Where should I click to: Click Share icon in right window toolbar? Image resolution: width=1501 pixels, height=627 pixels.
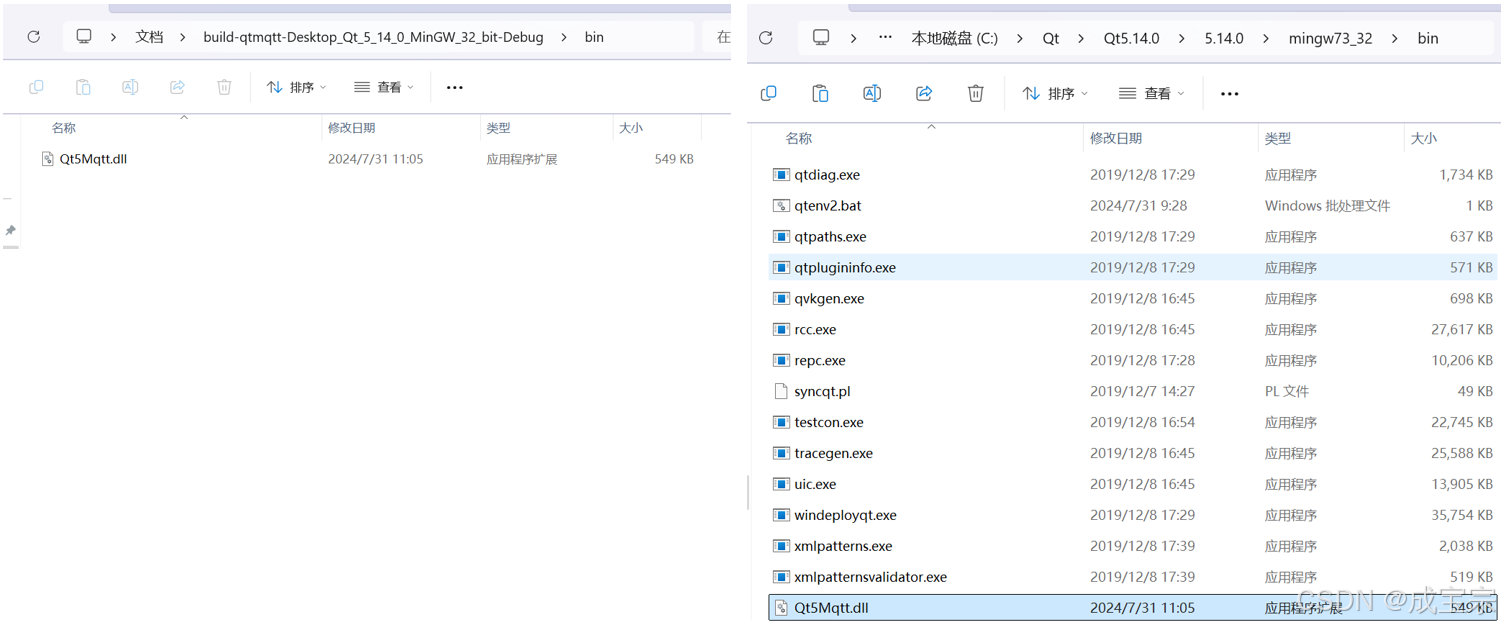(x=924, y=93)
